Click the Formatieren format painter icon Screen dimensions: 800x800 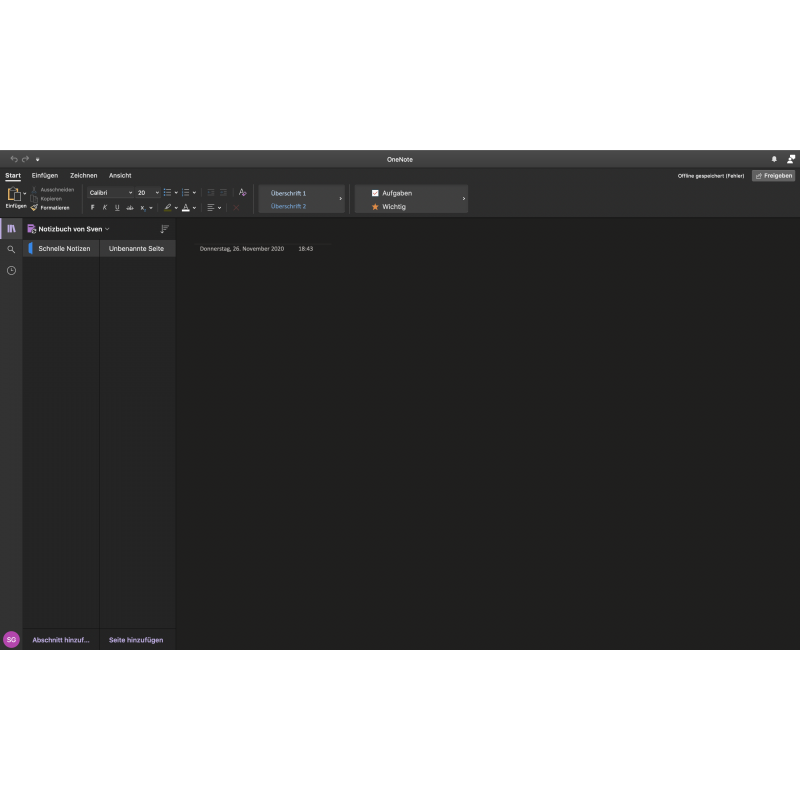tap(34, 208)
